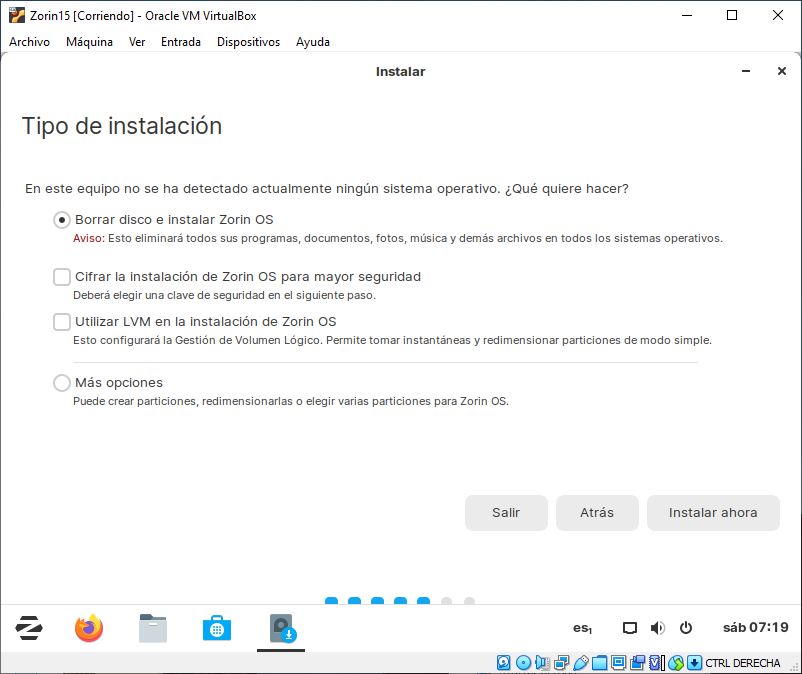This screenshot has width=802, height=674.
Task: Click the display screen tray icon
Action: pos(629,628)
